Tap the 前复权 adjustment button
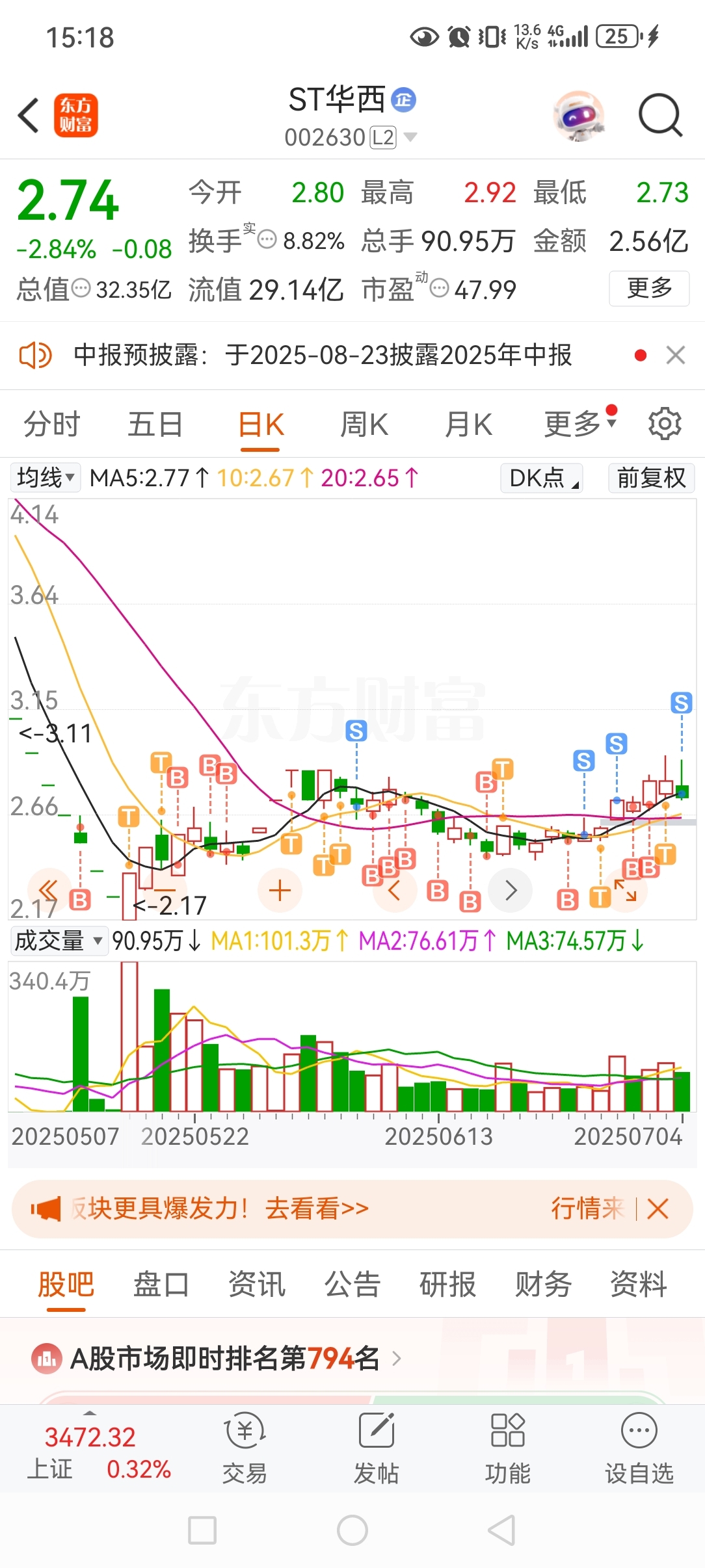This screenshot has height=1568, width=705. [x=651, y=478]
